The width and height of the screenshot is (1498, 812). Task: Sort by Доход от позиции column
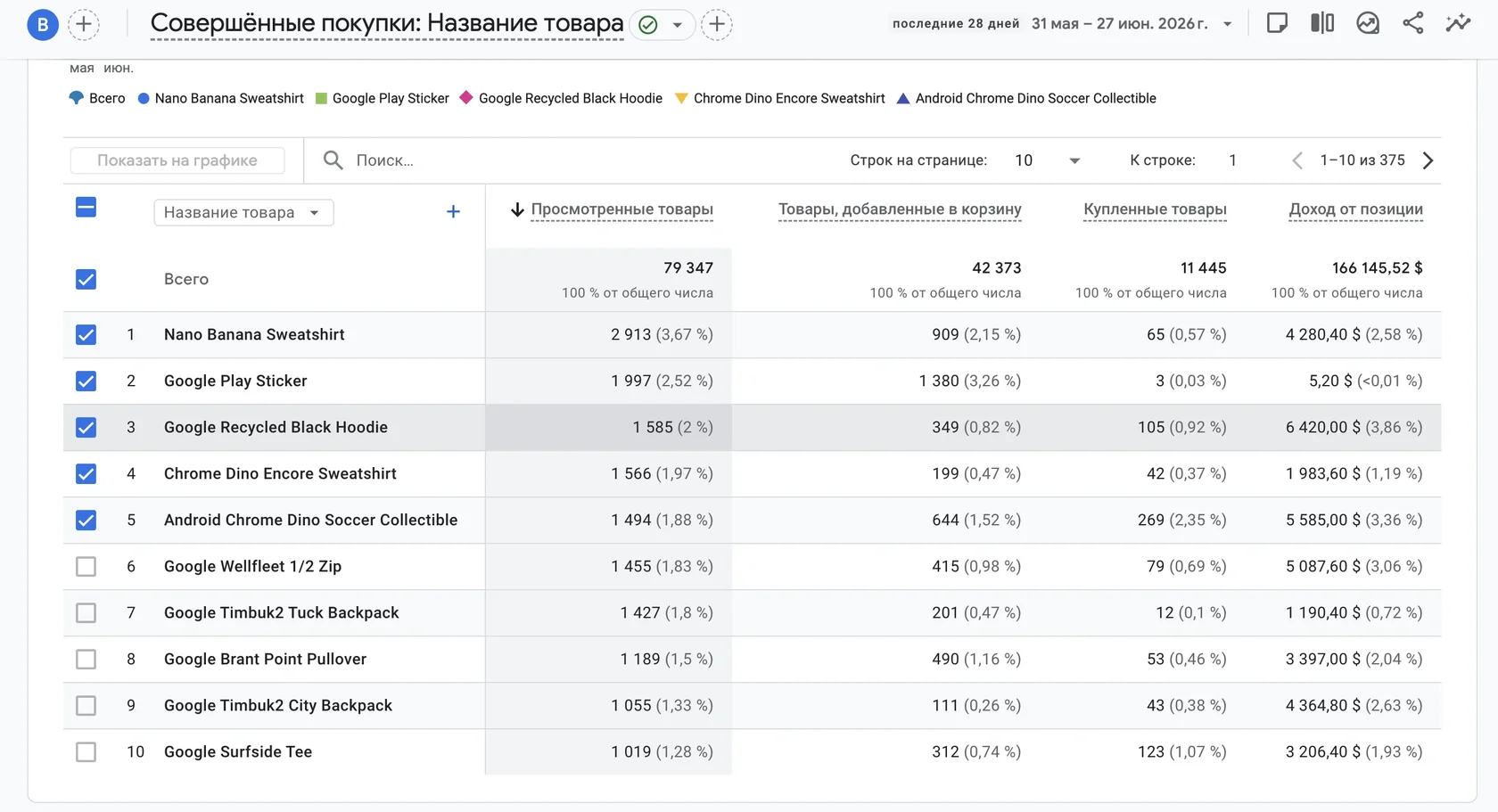click(x=1355, y=209)
